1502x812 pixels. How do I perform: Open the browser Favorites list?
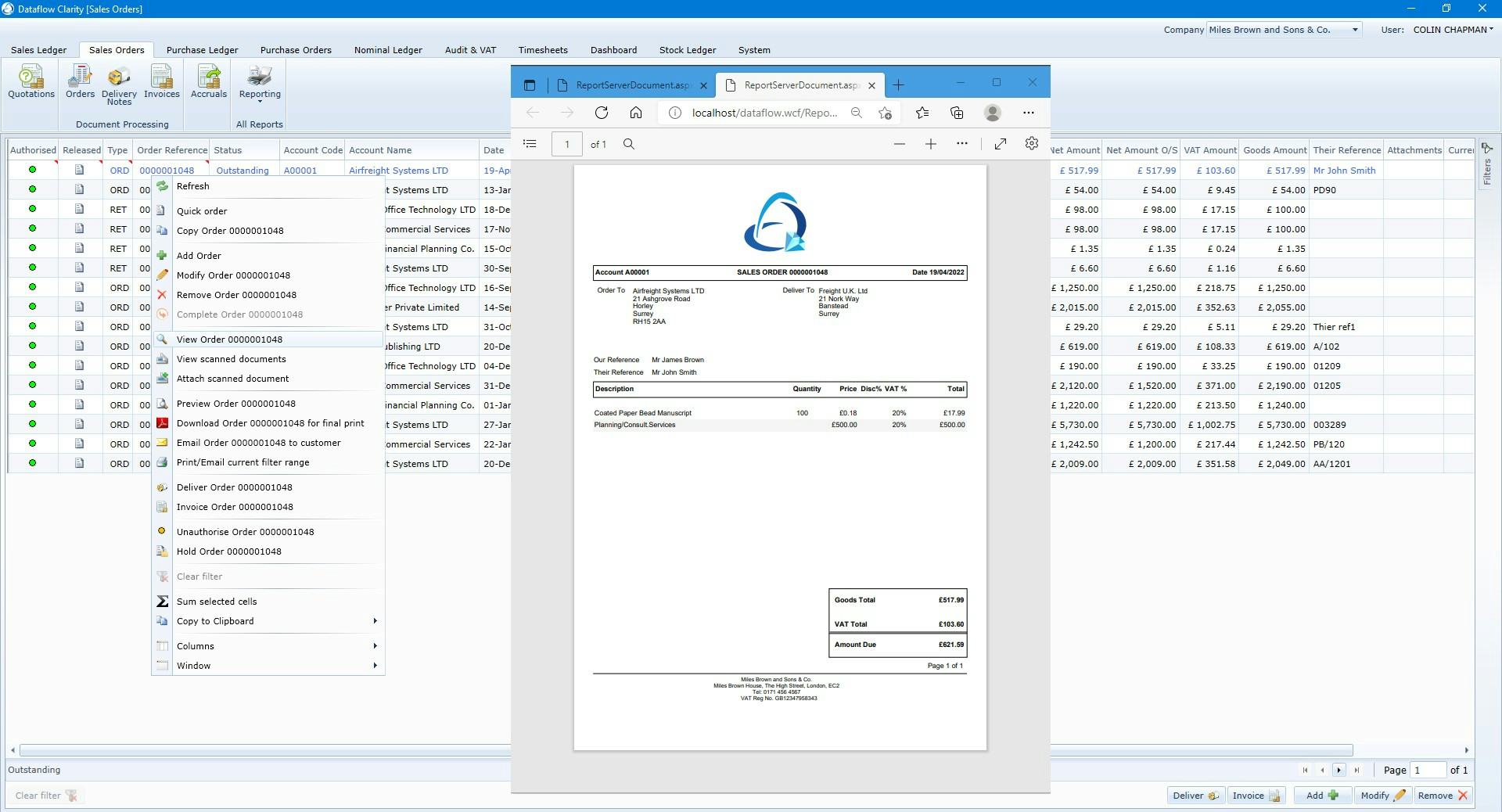click(x=922, y=113)
